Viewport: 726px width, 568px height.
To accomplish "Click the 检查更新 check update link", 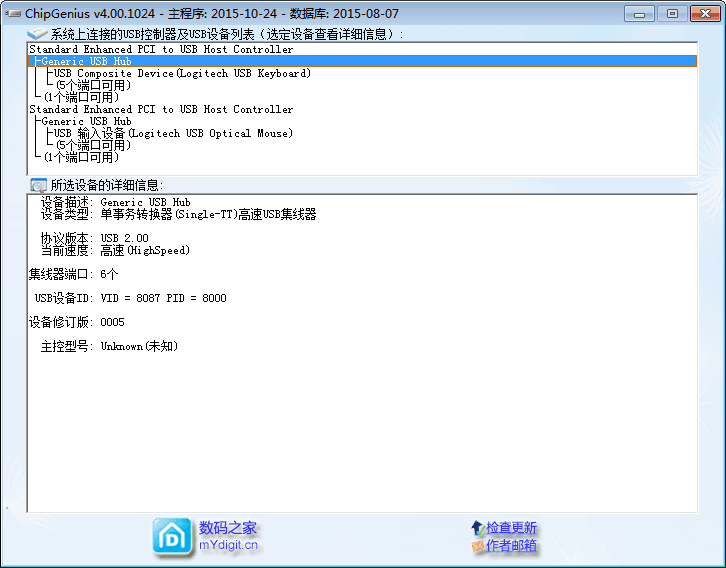I will (x=512, y=528).
